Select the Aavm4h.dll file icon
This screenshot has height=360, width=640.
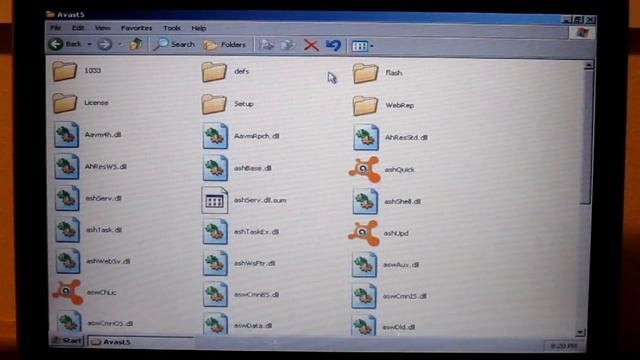(67, 134)
